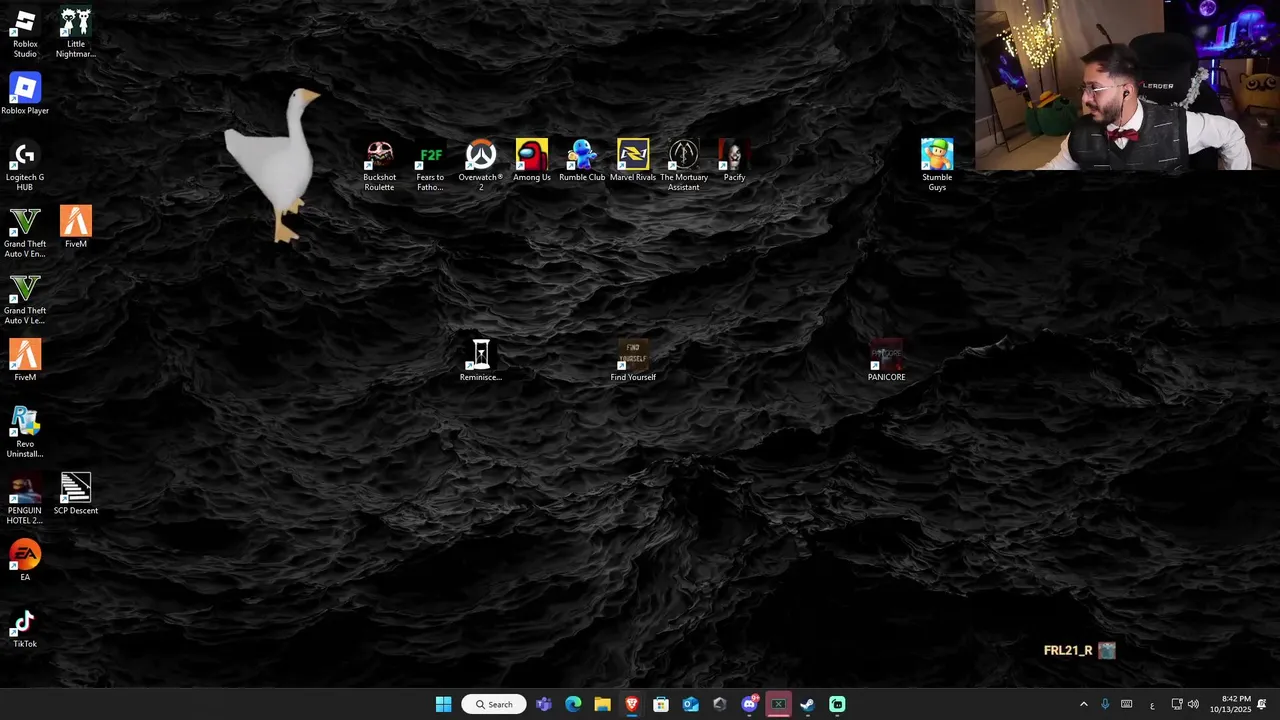
Task: Select Grand Theft Auto V Le... shortcut
Action: pos(25,300)
